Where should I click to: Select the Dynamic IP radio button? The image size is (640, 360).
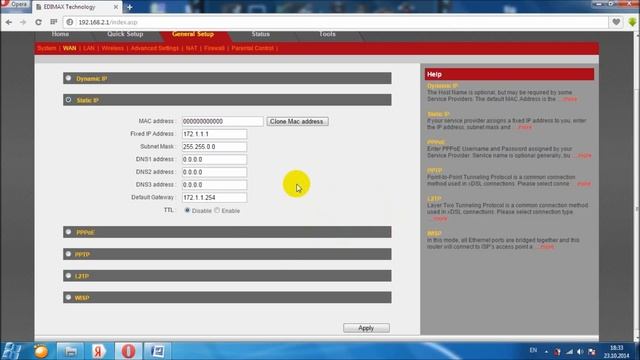(x=68, y=78)
